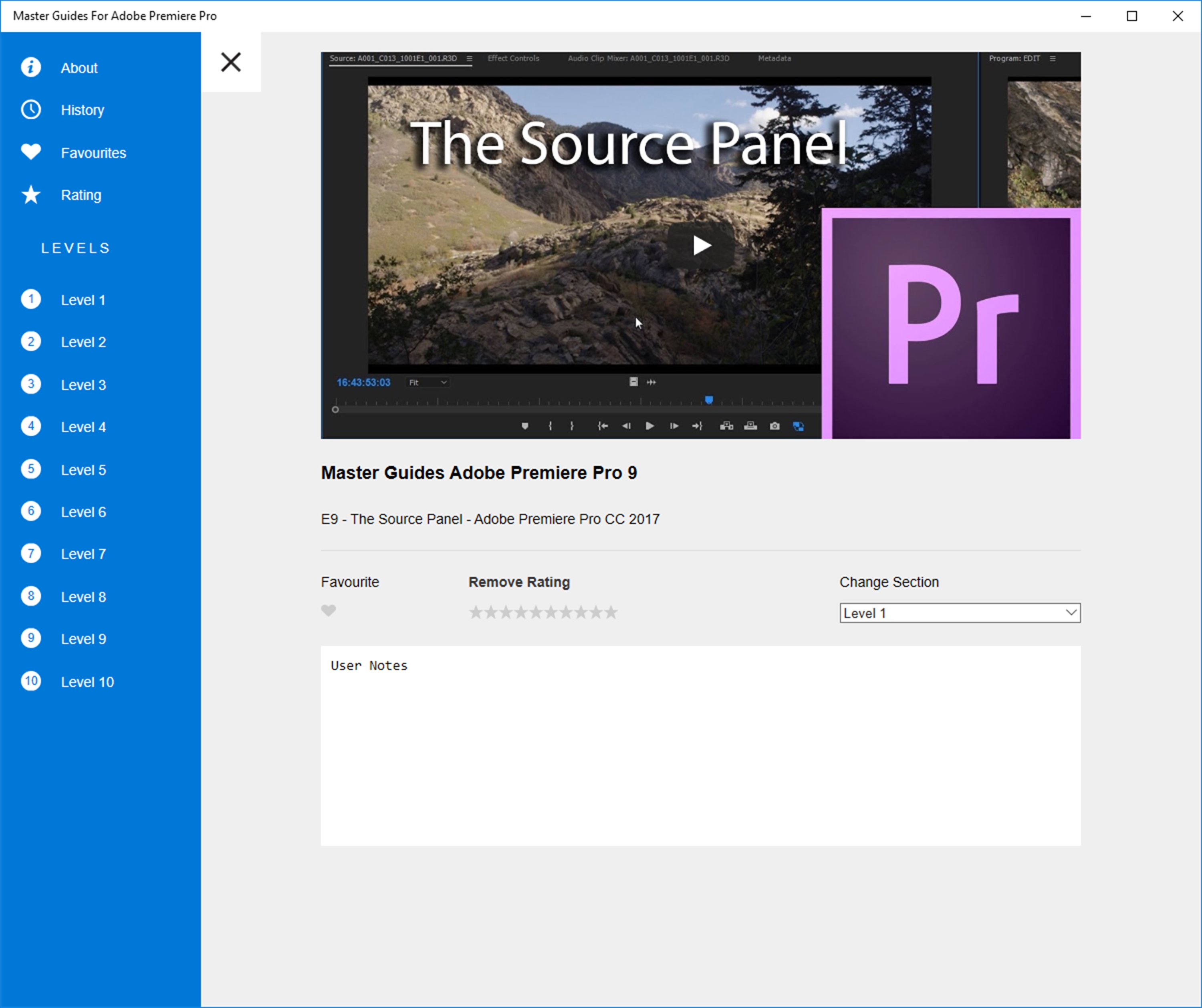Open the Change Section dropdown
Image resolution: width=1202 pixels, height=1008 pixels.
tap(959, 613)
